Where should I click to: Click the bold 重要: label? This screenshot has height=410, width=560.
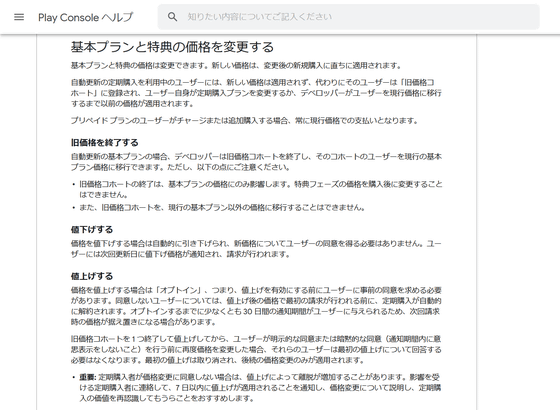[88, 377]
